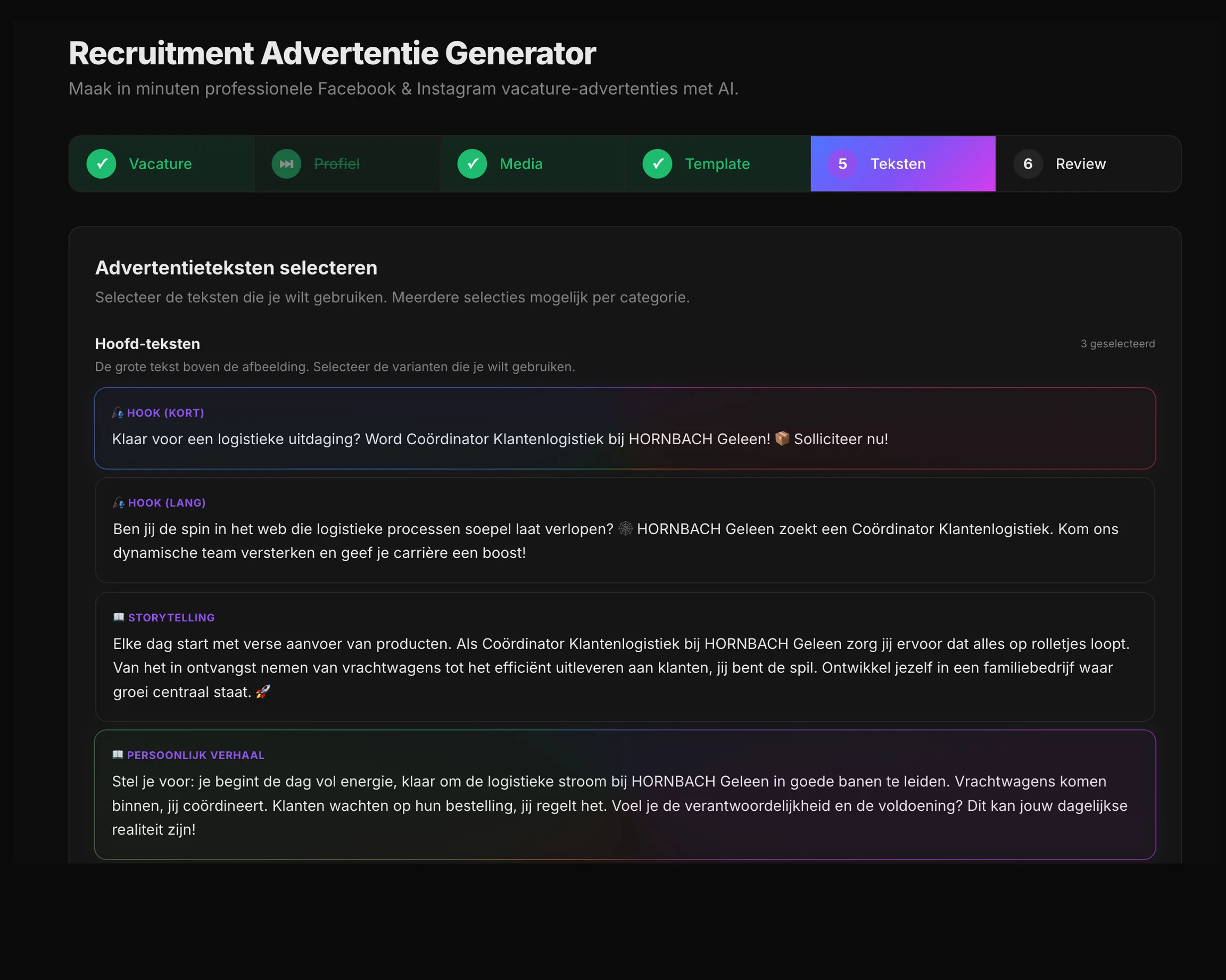Click the hook icon beside HOOK (KORT)

click(x=118, y=413)
